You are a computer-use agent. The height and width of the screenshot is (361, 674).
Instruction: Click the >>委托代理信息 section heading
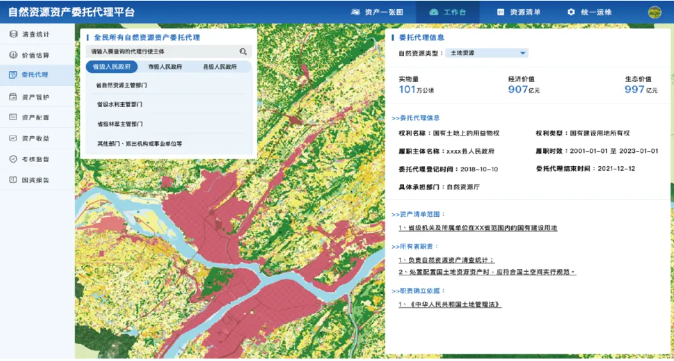point(415,118)
